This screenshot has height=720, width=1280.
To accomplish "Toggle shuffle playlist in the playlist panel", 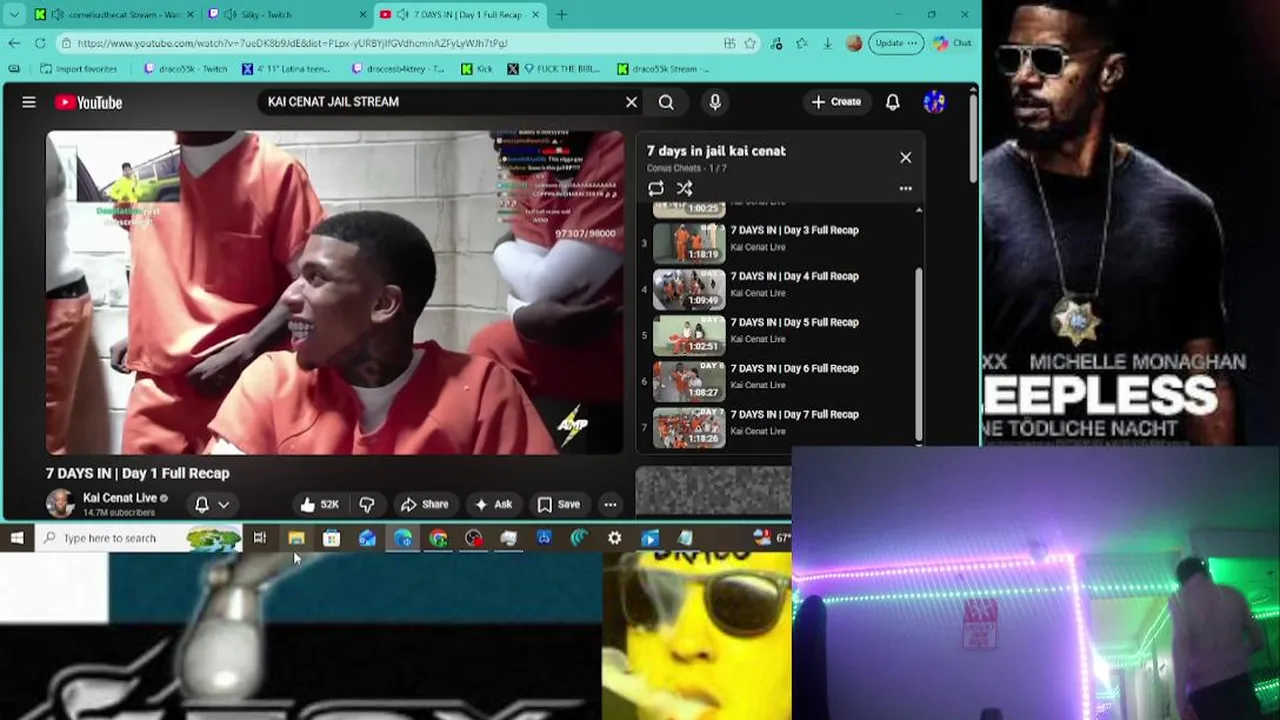I will (684, 188).
